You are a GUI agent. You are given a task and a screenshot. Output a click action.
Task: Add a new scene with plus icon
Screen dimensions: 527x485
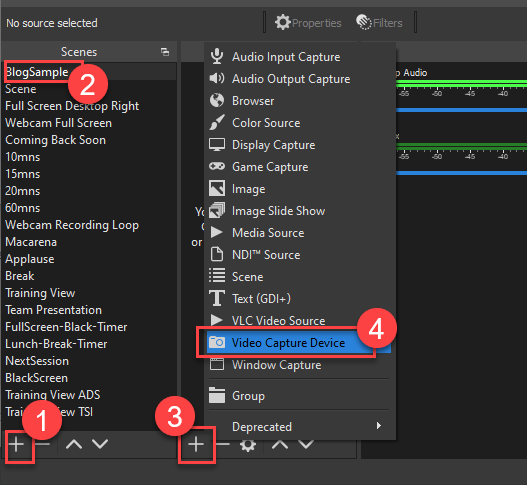pyautogui.click(x=16, y=444)
